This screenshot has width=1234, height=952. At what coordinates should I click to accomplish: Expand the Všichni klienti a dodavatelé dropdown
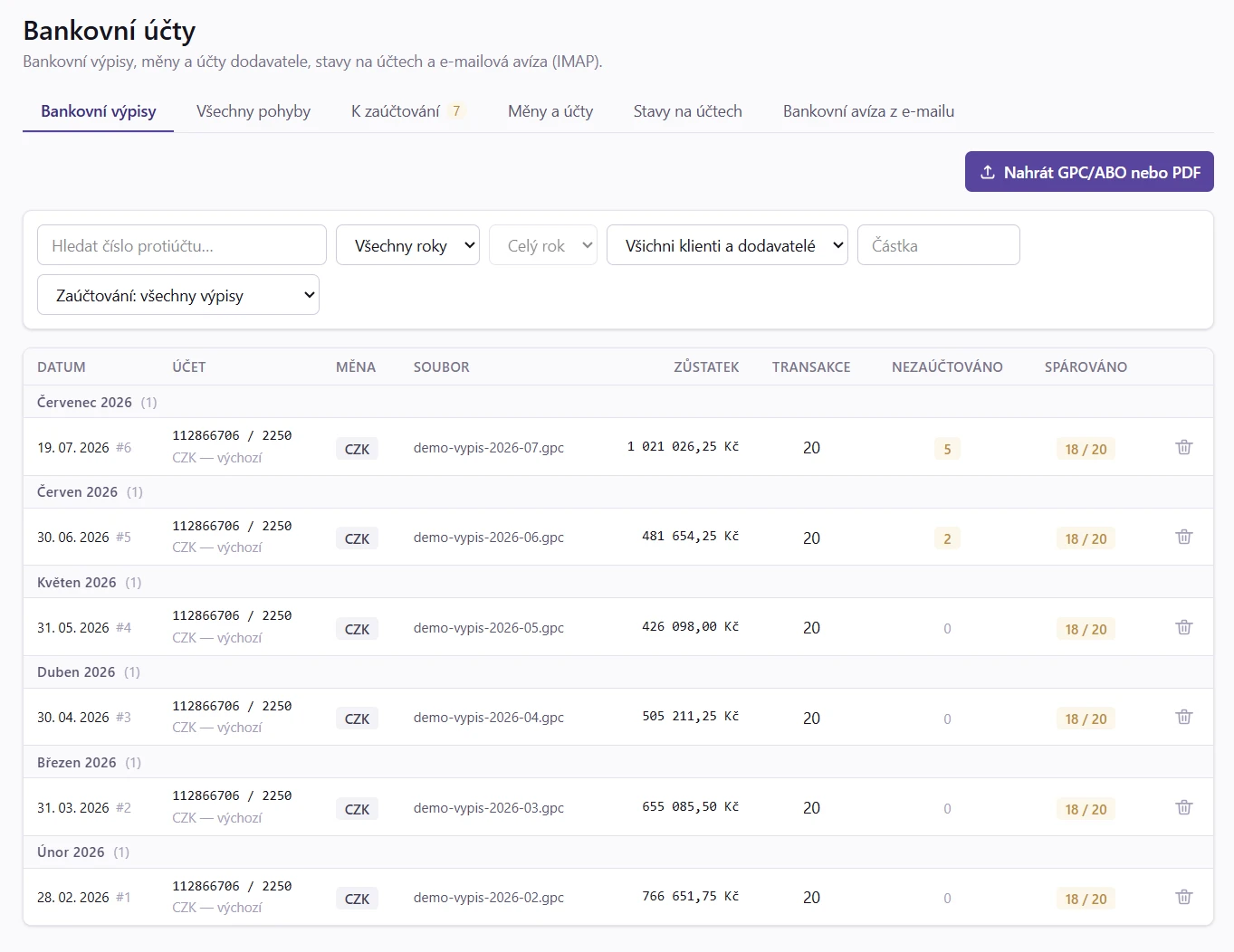(727, 245)
